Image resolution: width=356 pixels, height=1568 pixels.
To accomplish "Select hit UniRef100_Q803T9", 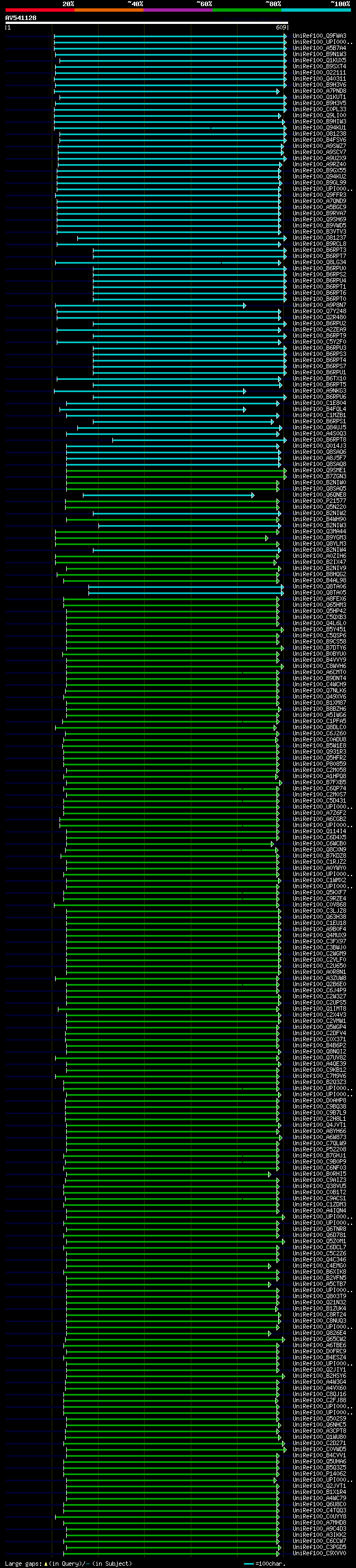I will [319, 1297].
